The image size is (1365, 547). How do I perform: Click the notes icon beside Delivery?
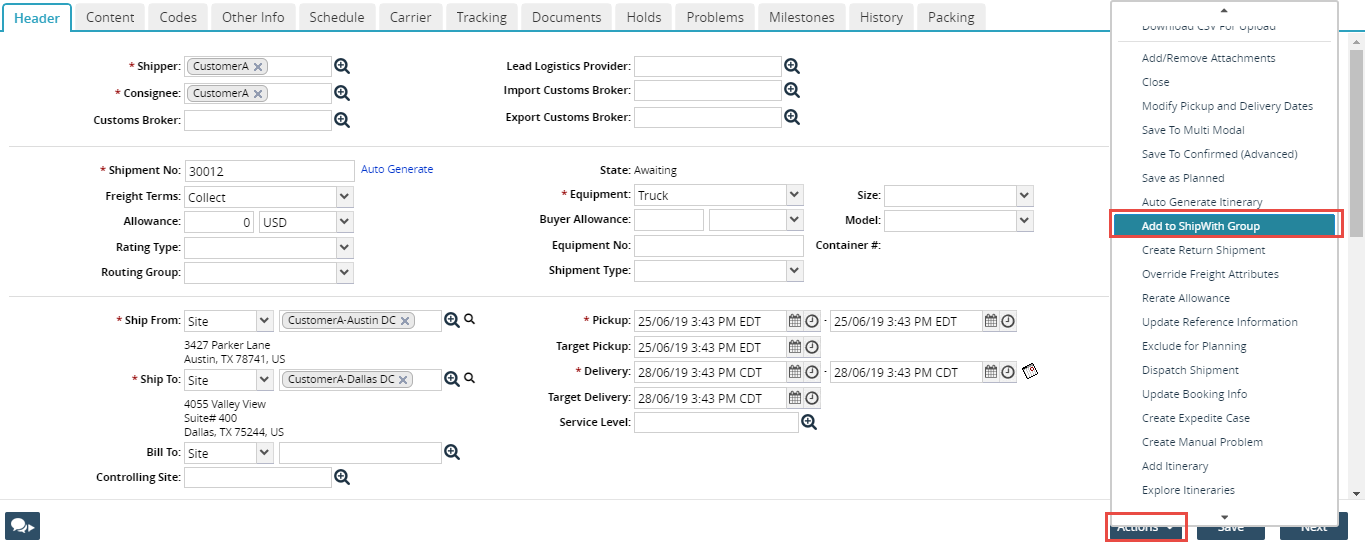(x=1030, y=372)
